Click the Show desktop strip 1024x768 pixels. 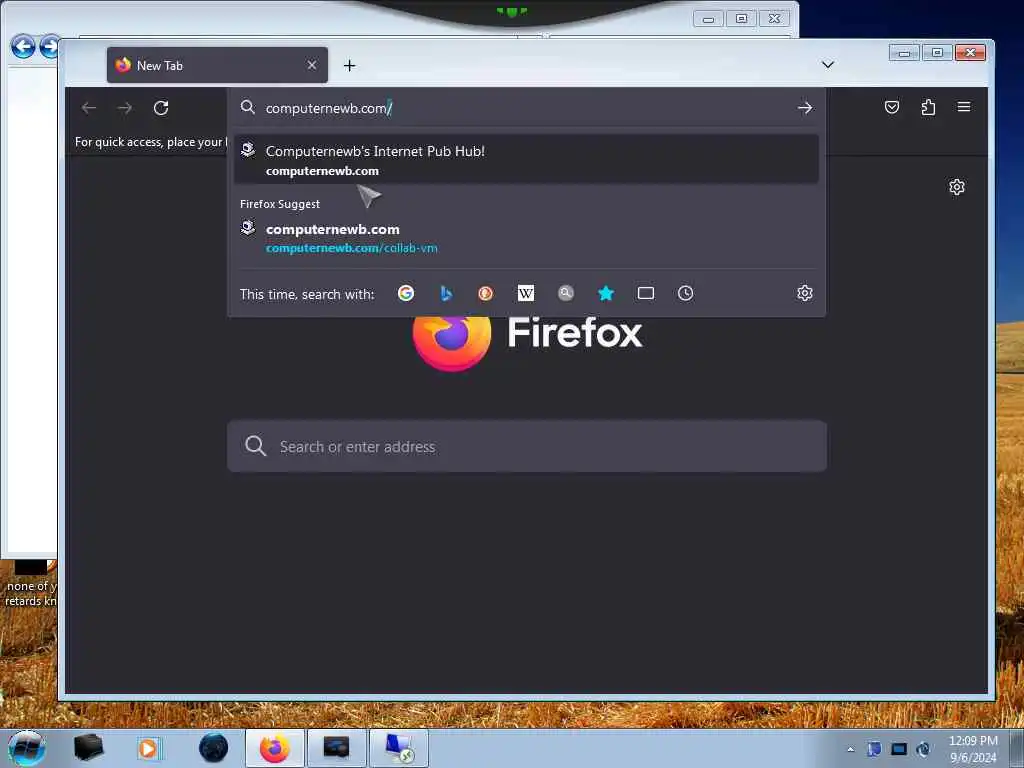[x=1017, y=748]
